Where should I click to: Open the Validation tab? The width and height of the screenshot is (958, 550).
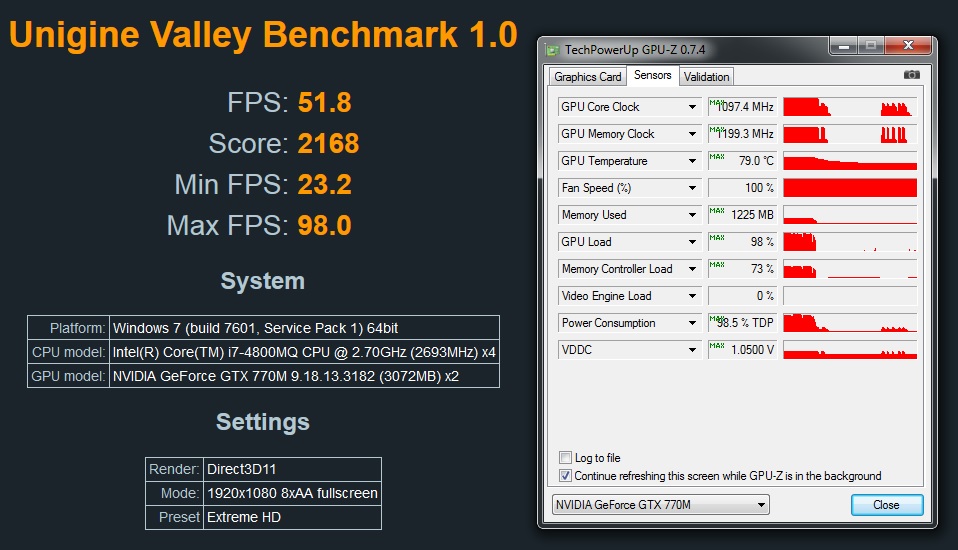706,76
